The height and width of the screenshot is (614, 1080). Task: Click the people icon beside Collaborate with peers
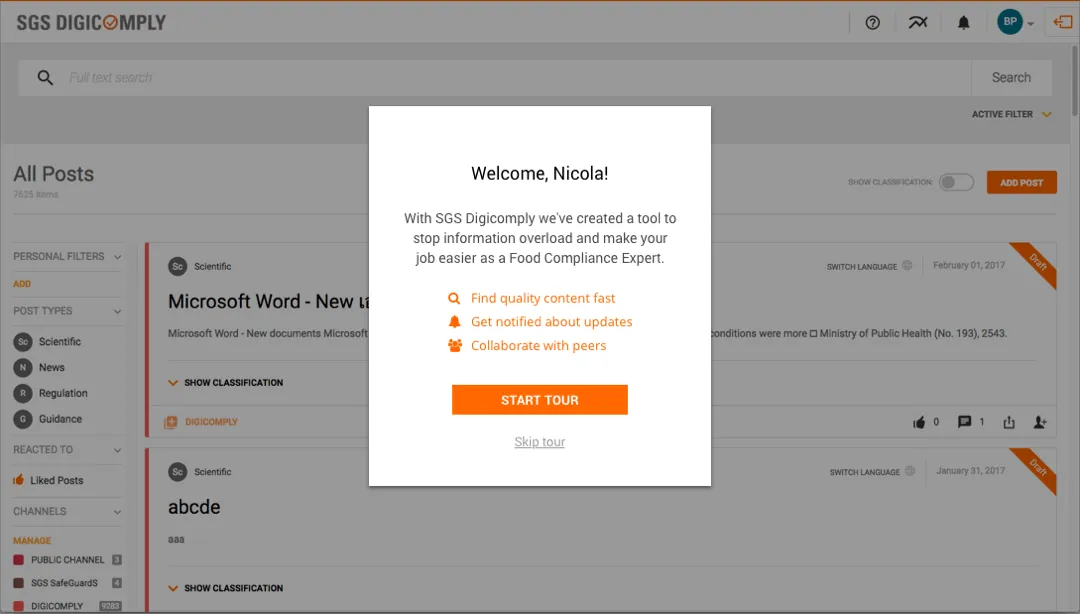click(x=455, y=345)
